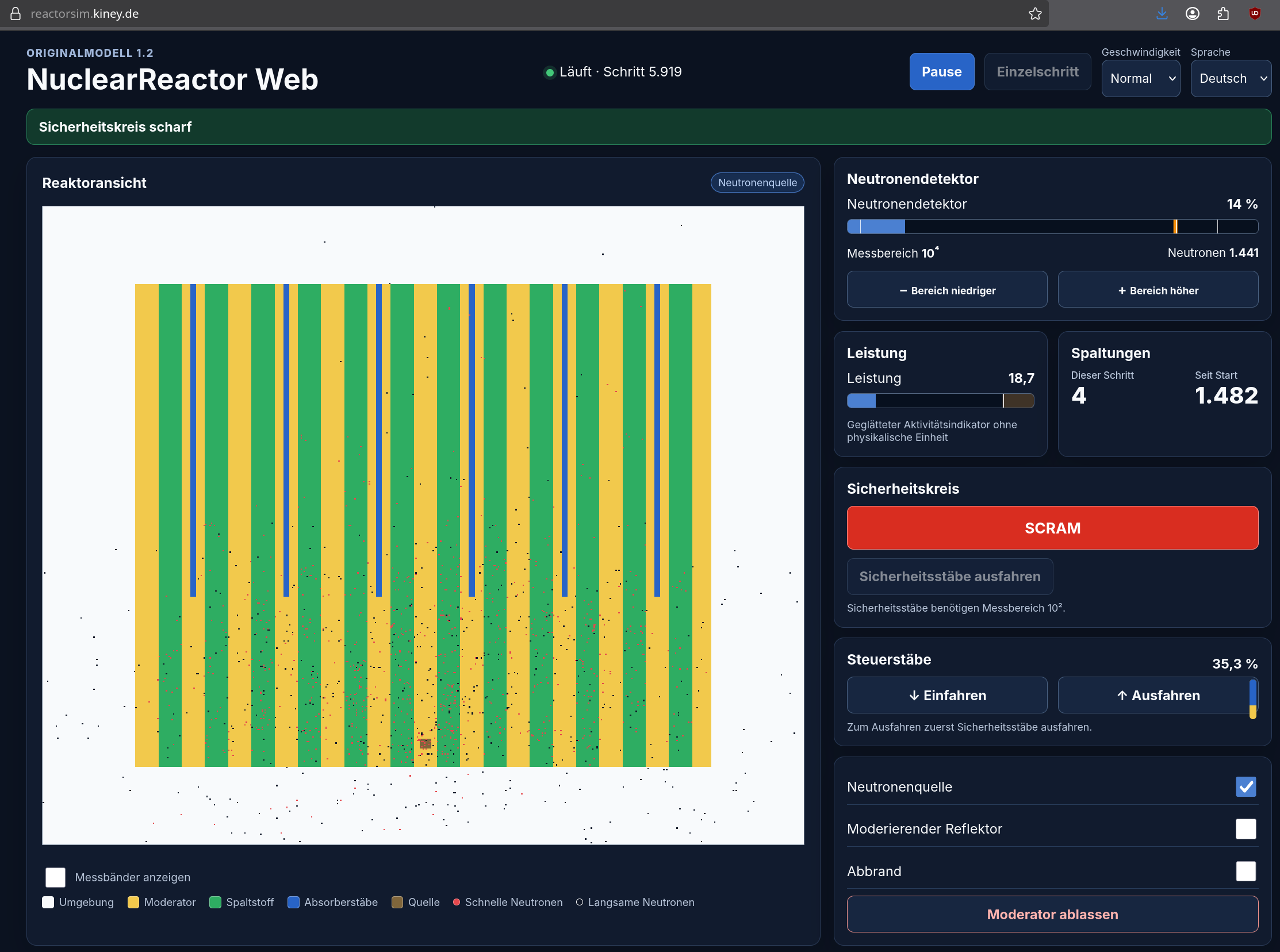Click the Neutronen 1.441 readout

(x=1213, y=253)
